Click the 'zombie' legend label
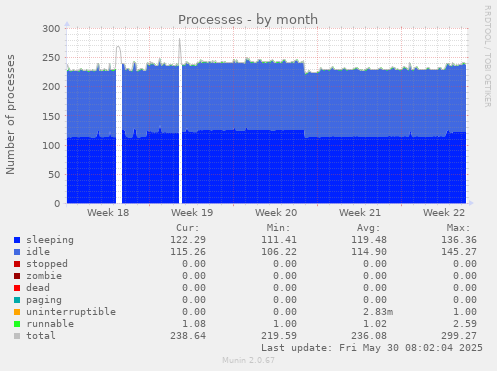The image size is (497, 371). point(44,276)
